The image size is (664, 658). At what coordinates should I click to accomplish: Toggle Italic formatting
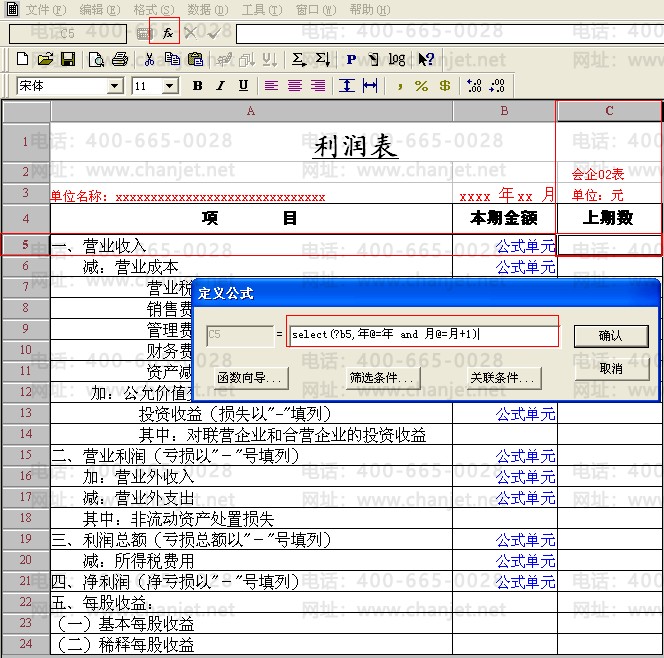click(220, 86)
